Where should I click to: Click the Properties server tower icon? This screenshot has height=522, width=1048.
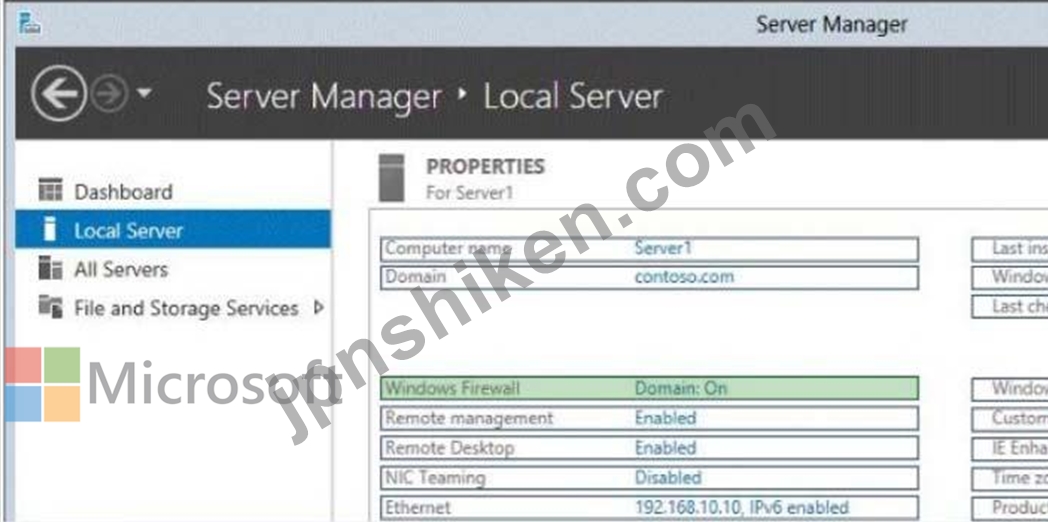coord(391,178)
